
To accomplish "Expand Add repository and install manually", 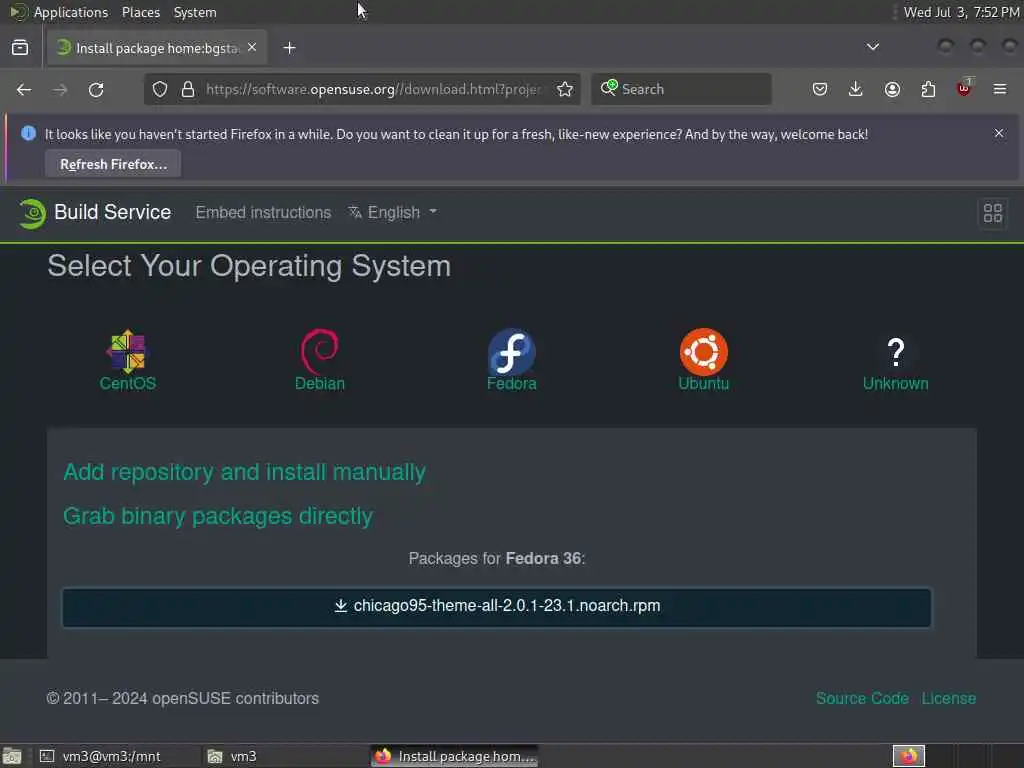I will tap(244, 472).
